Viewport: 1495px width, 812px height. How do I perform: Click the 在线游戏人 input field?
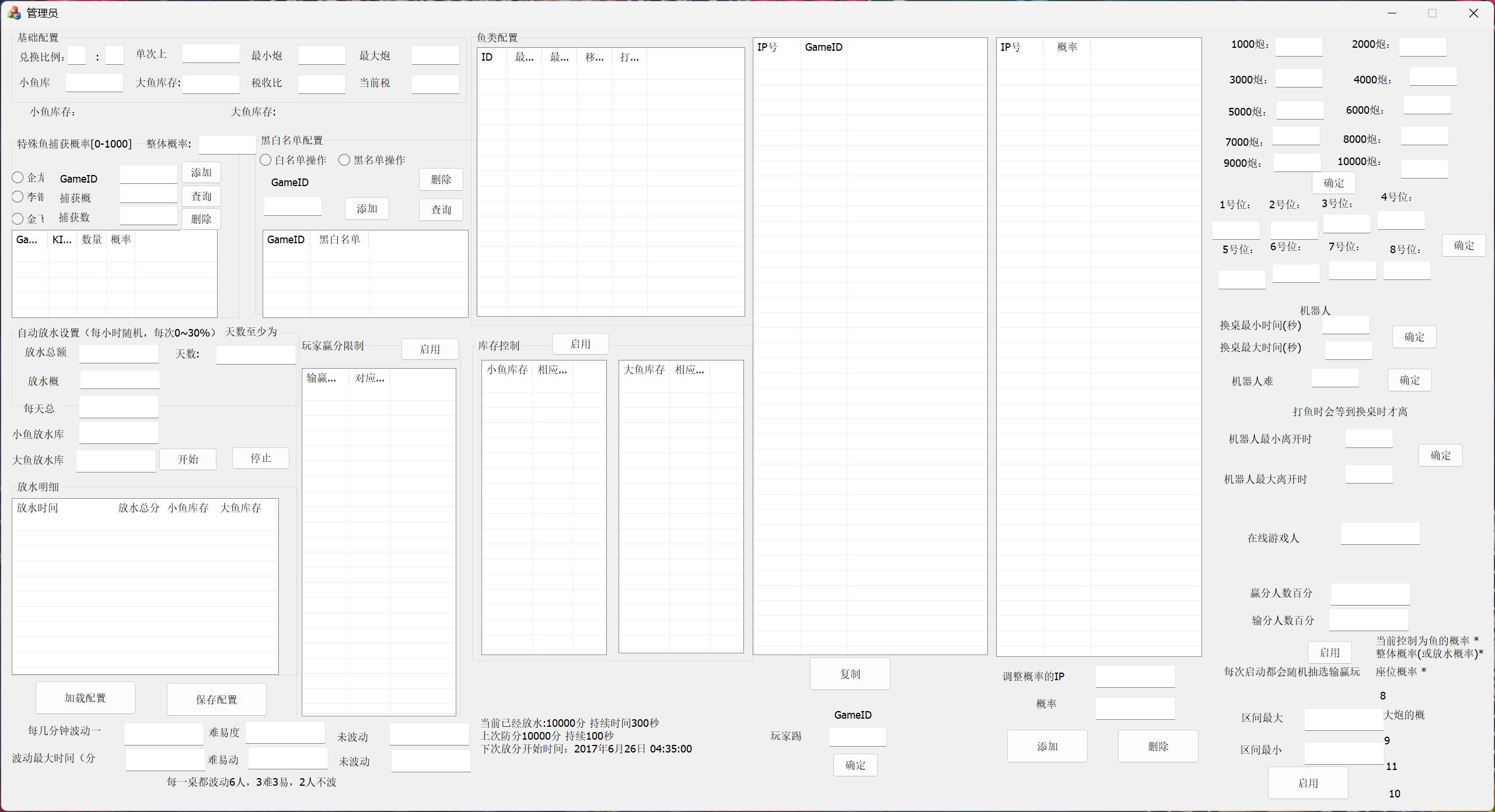[x=1379, y=534]
